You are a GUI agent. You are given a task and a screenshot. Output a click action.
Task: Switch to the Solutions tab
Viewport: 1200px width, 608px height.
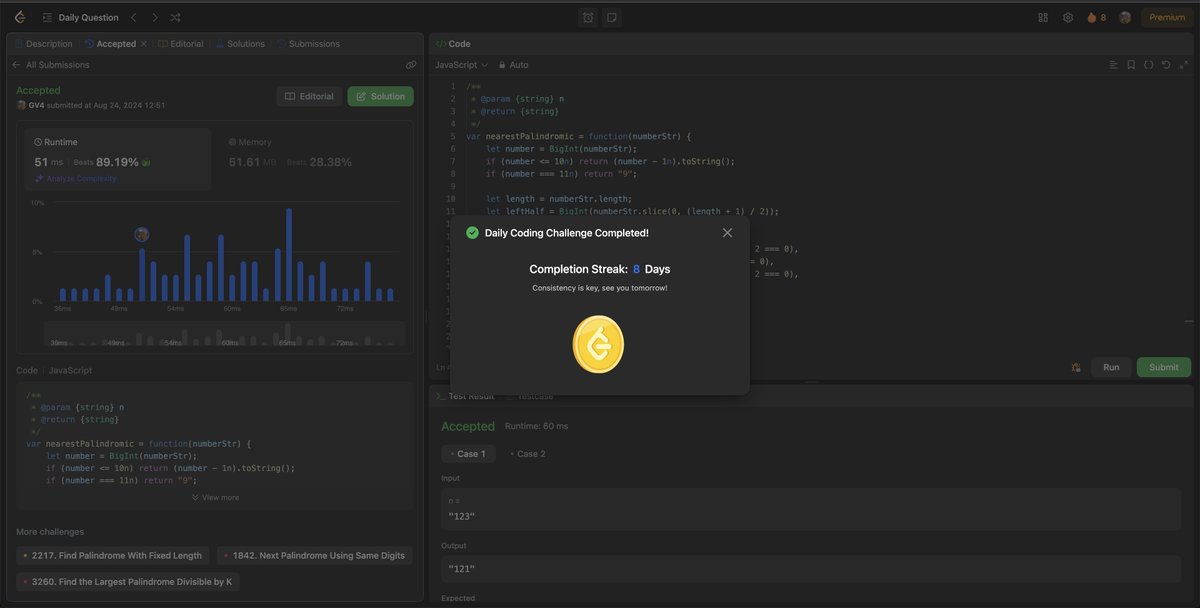point(241,44)
